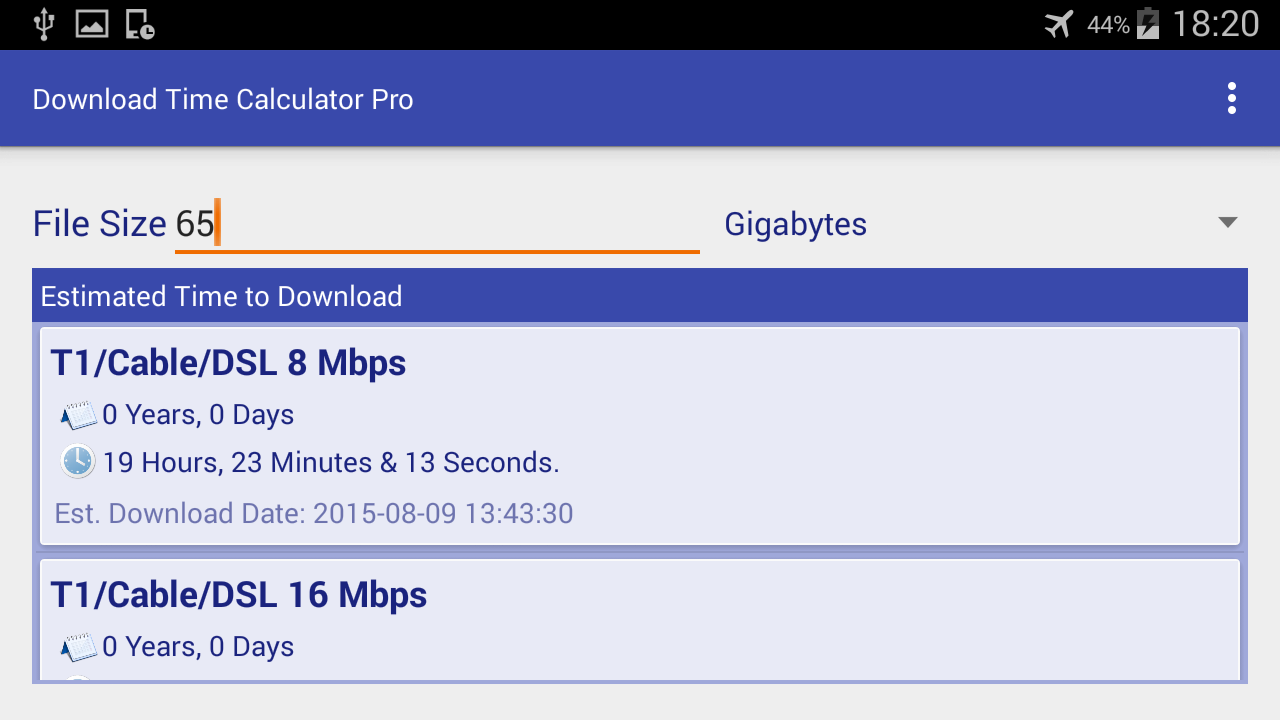This screenshot has width=1280, height=720.
Task: Tap the Estimated Time to Download header
Action: click(x=640, y=296)
